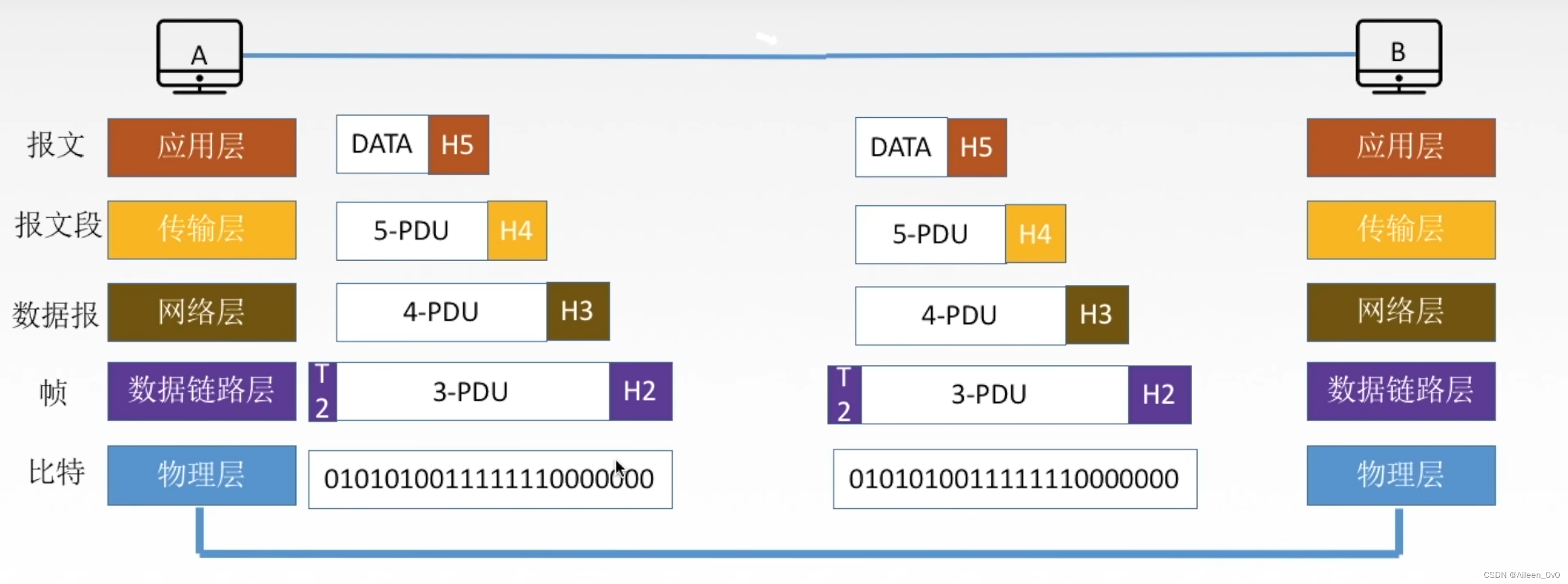Click host B's purple 数据链路层 block
The width and height of the screenshot is (1568, 584).
pyautogui.click(x=1401, y=391)
